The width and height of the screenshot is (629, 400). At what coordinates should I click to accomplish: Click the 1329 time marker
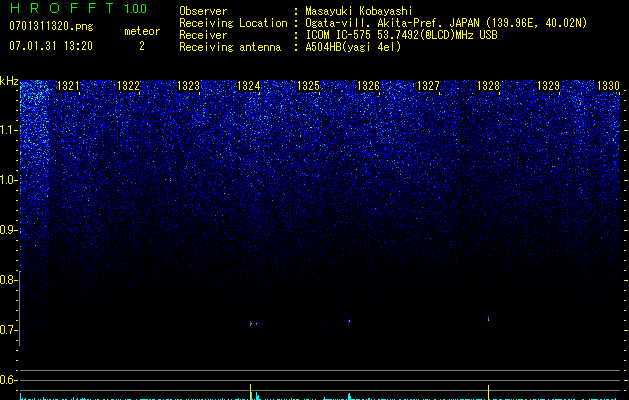pyautogui.click(x=548, y=86)
